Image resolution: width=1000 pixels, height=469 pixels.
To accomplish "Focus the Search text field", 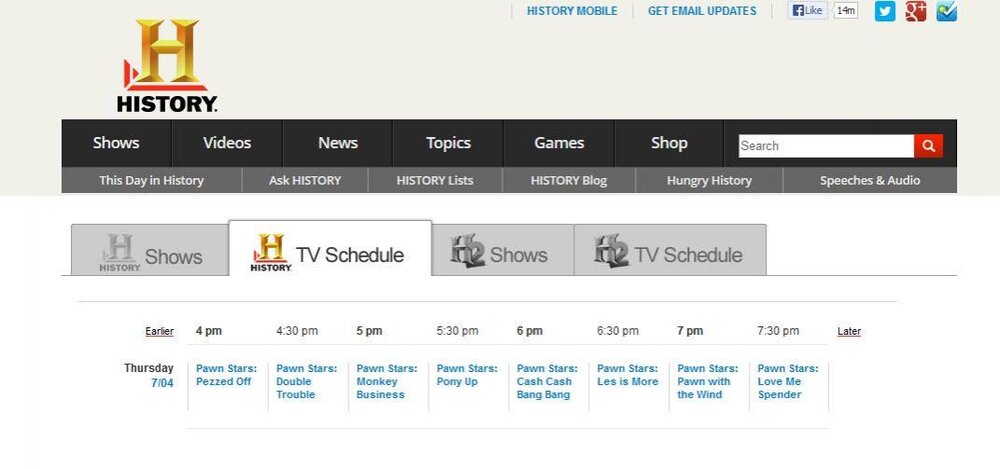I will [x=826, y=146].
